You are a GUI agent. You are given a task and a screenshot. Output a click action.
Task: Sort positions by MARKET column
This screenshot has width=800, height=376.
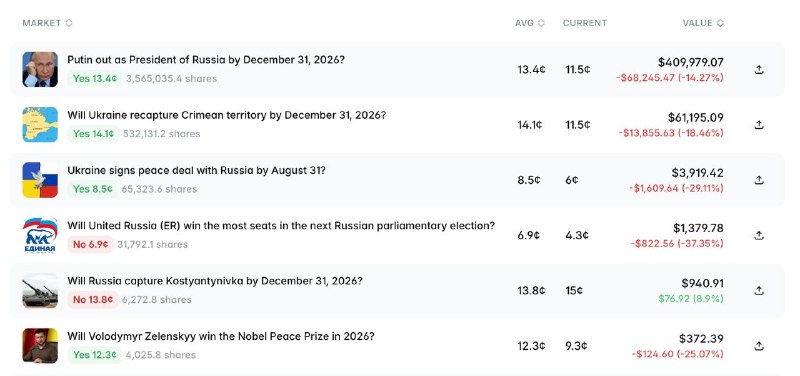pos(47,23)
